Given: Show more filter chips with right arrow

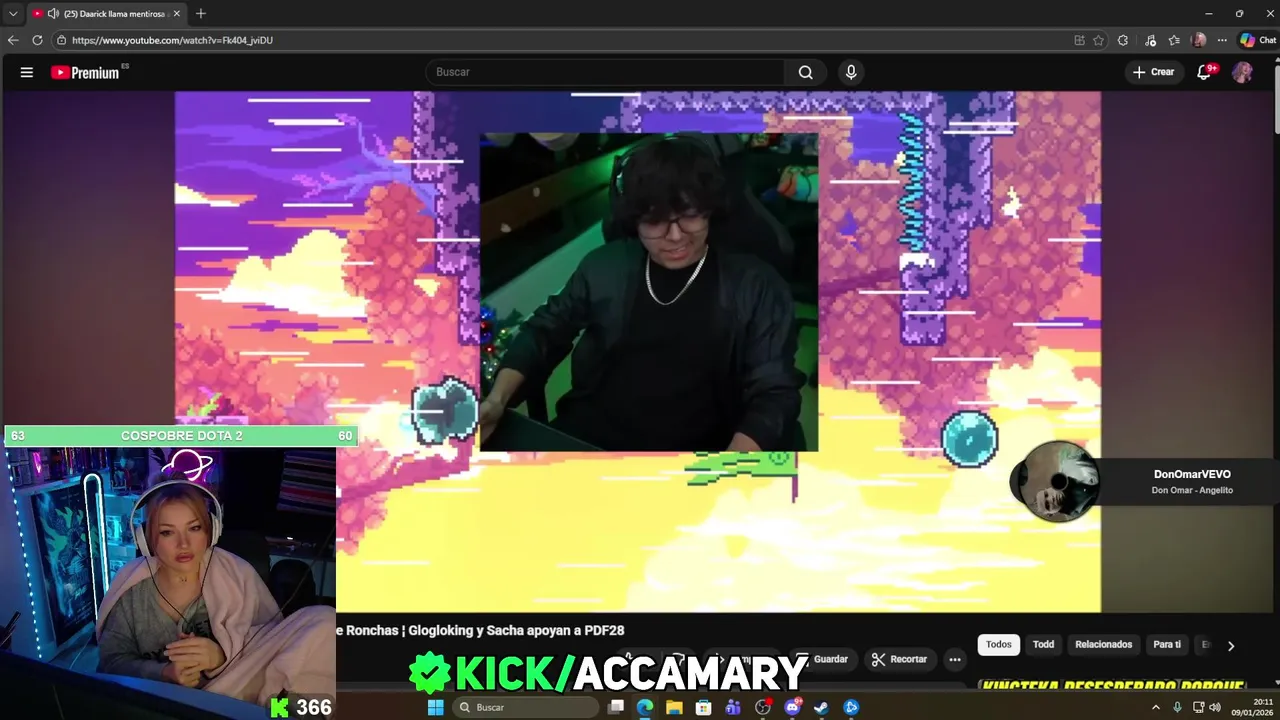Looking at the screenshot, I should coord(1231,646).
